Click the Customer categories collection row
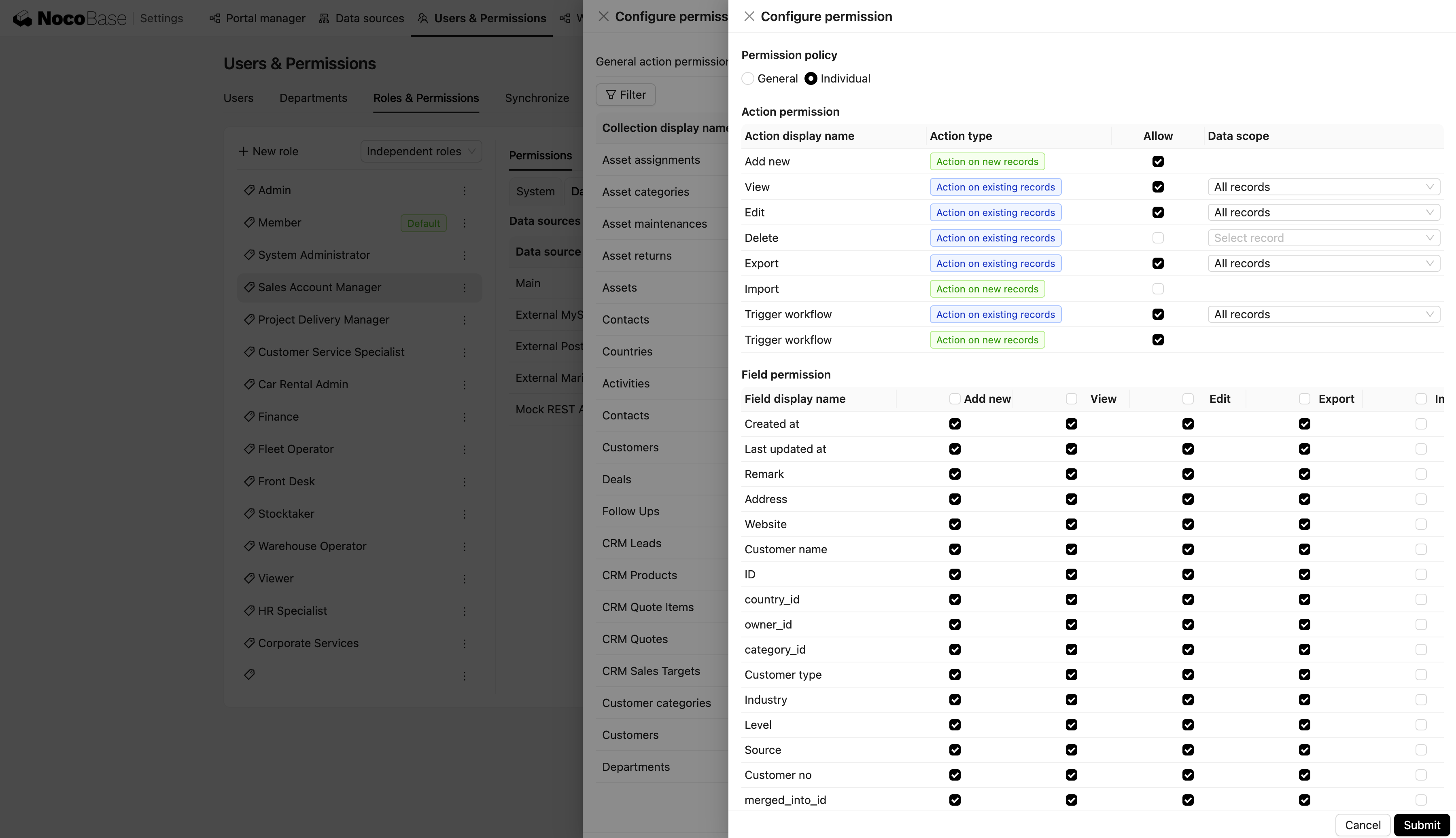Screen dimensions: 1456x838 point(662,703)
